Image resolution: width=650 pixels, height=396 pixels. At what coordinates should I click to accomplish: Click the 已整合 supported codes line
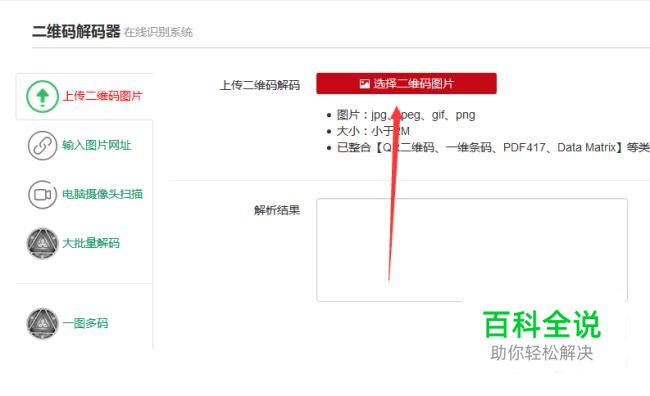point(493,148)
